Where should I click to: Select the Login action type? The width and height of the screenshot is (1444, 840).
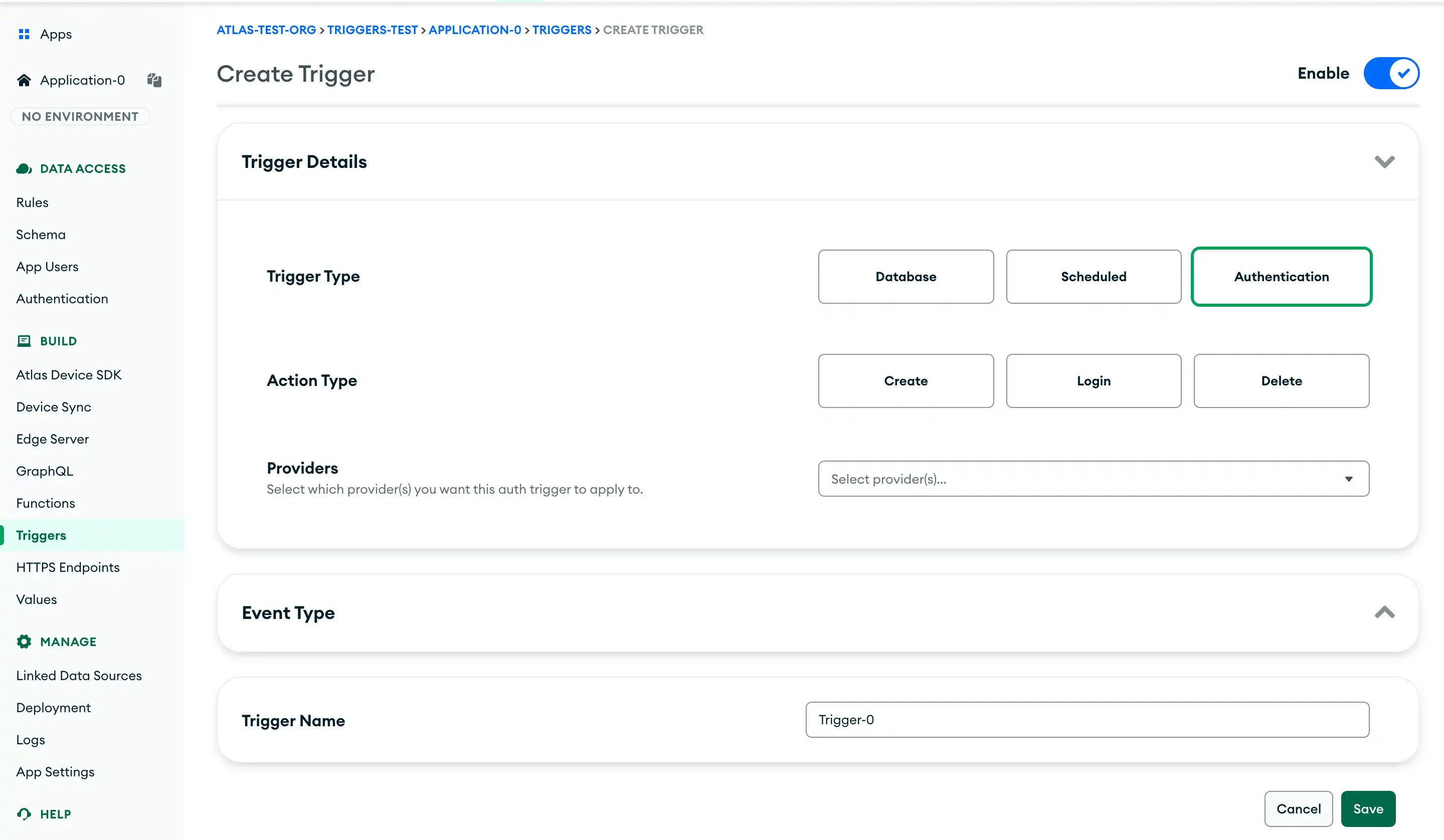1094,380
